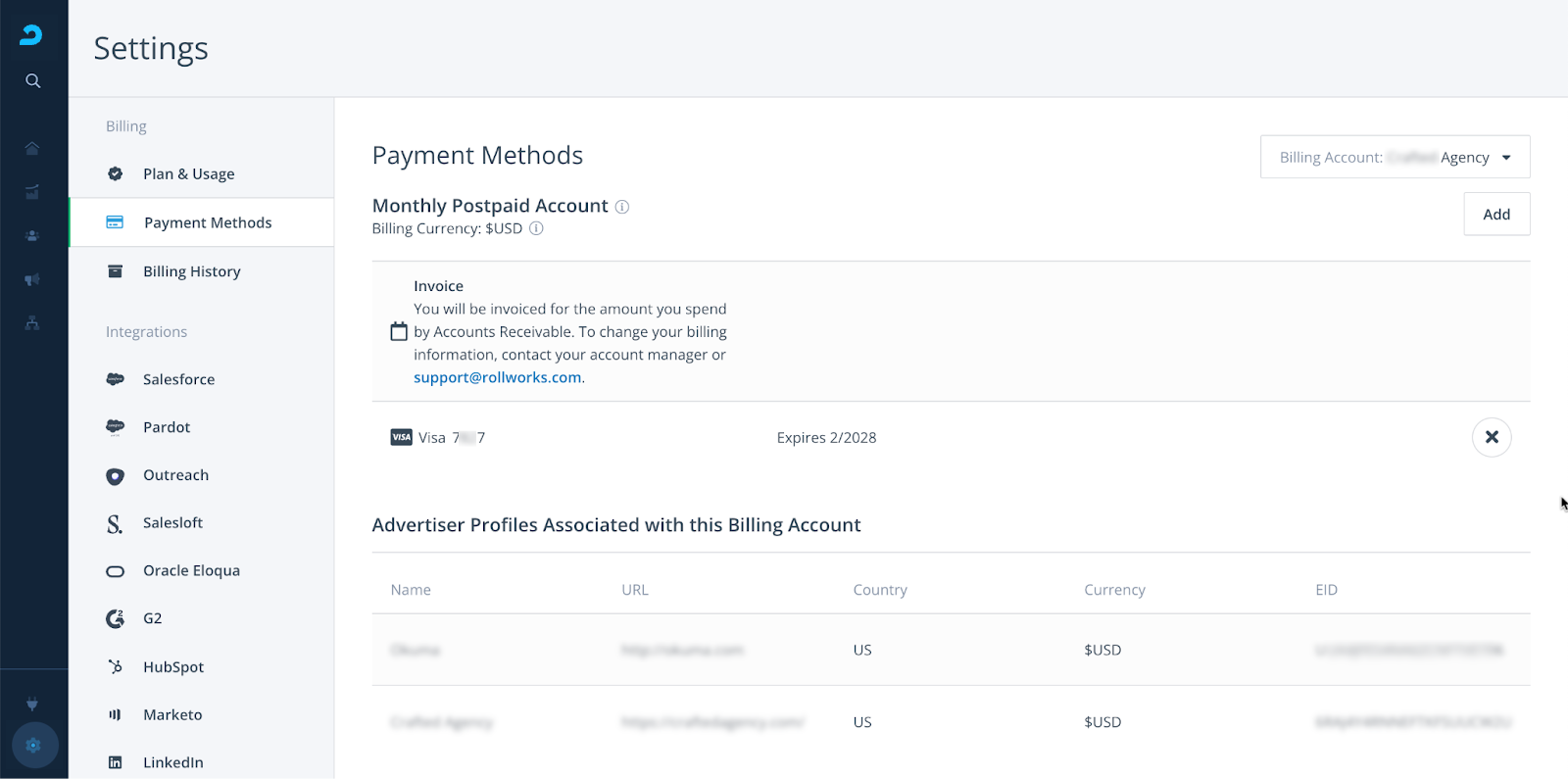Remove the Visa card with X button
Viewport: 1568px width, 779px height.
[x=1492, y=437]
